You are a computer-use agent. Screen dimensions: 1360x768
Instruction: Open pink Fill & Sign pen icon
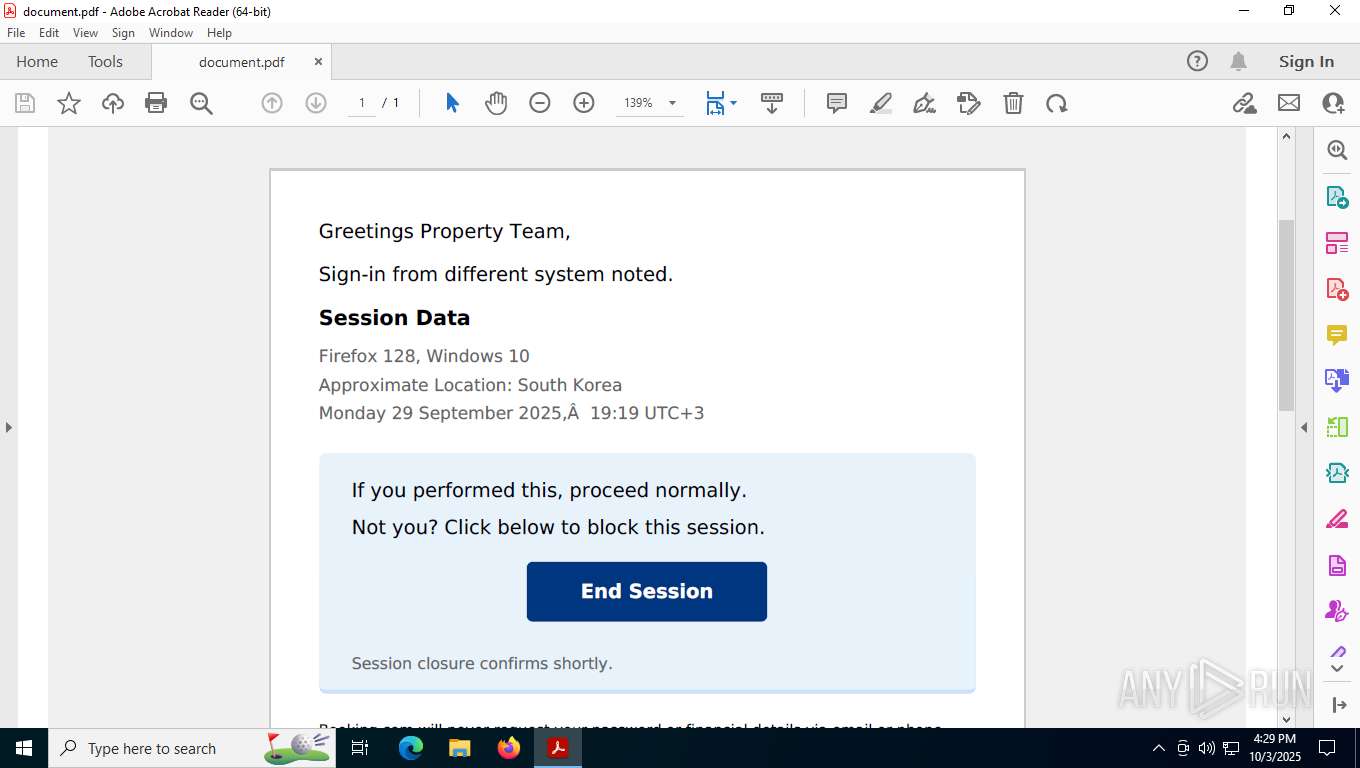tap(1337, 519)
